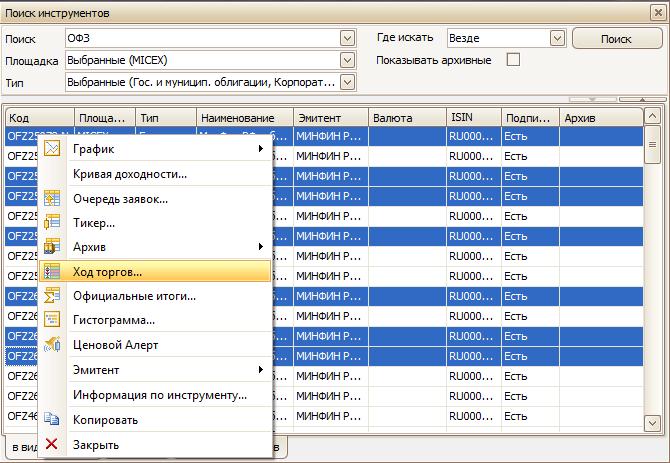Enable the Показывать архивные checkbox
Viewport: 670px width, 463px height.
coord(514,60)
